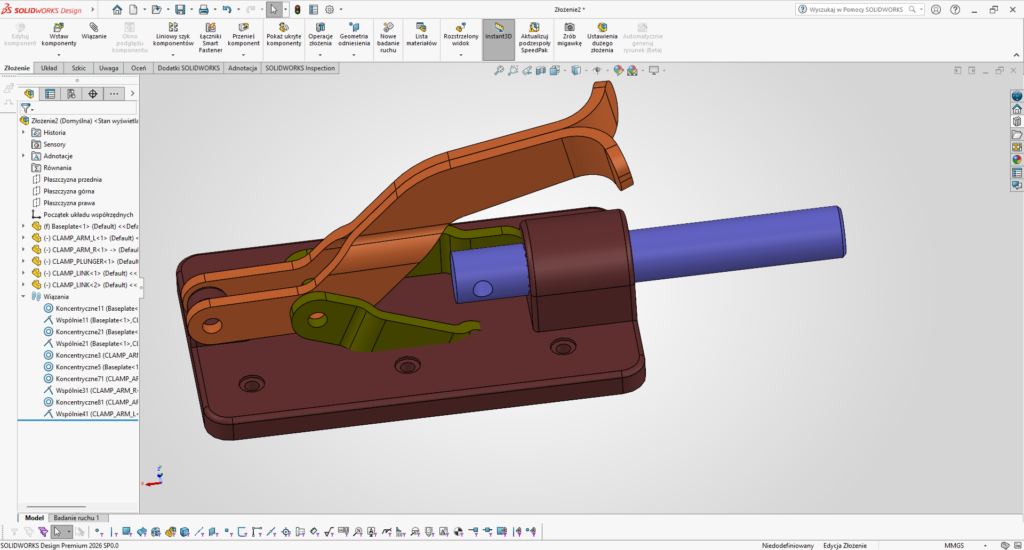This screenshot has height=550, width=1024.
Task: Select CLAMP_LINK<2> component in tree
Action: [84, 285]
